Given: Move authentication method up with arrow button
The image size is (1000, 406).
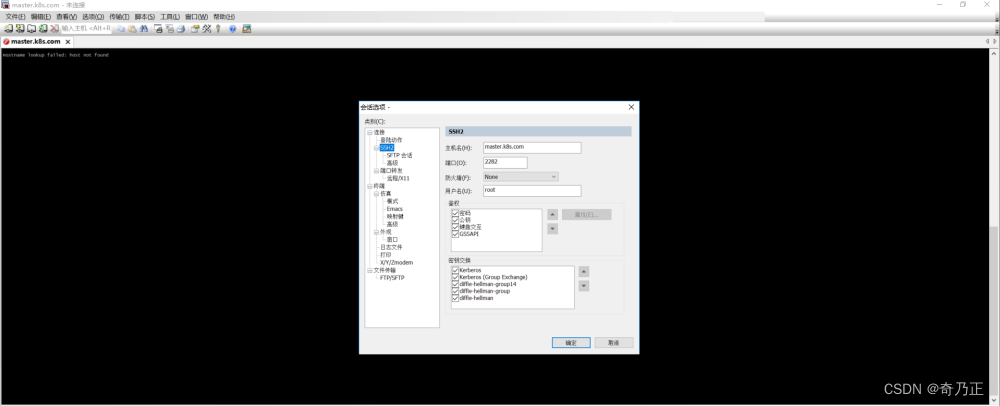Looking at the screenshot, I should (553, 214).
